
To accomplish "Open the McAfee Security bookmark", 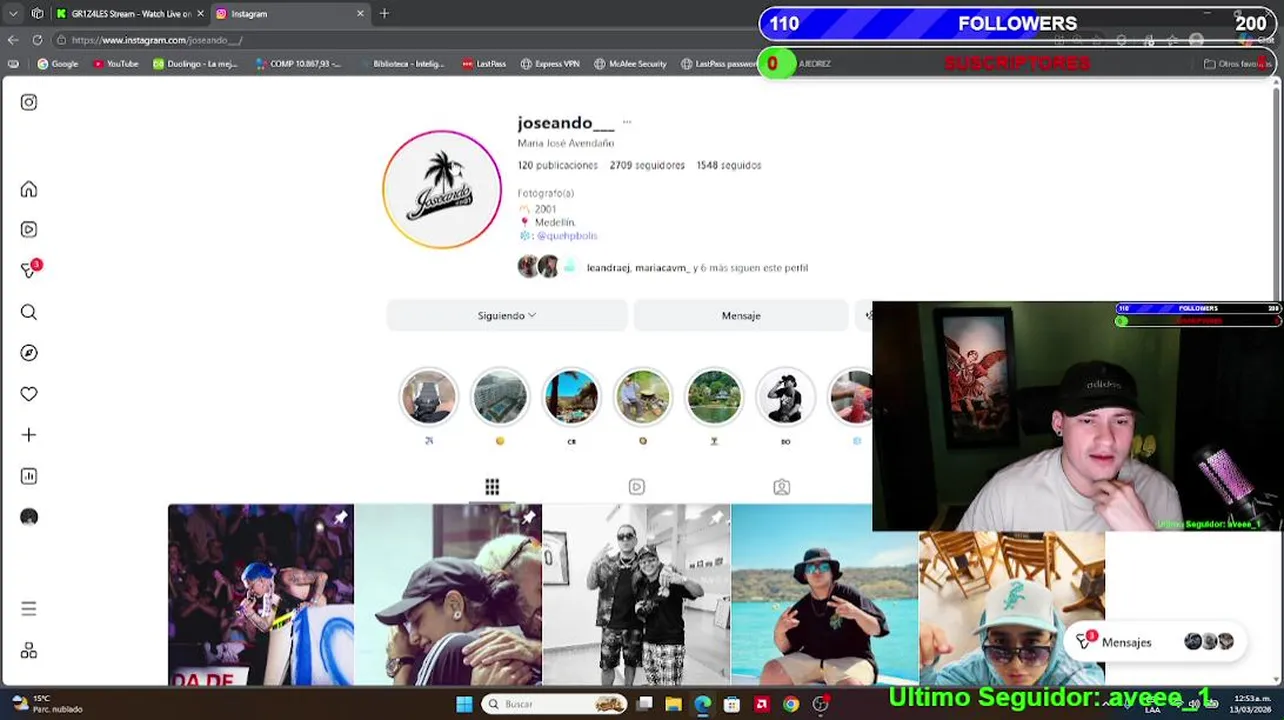I will [630, 64].
